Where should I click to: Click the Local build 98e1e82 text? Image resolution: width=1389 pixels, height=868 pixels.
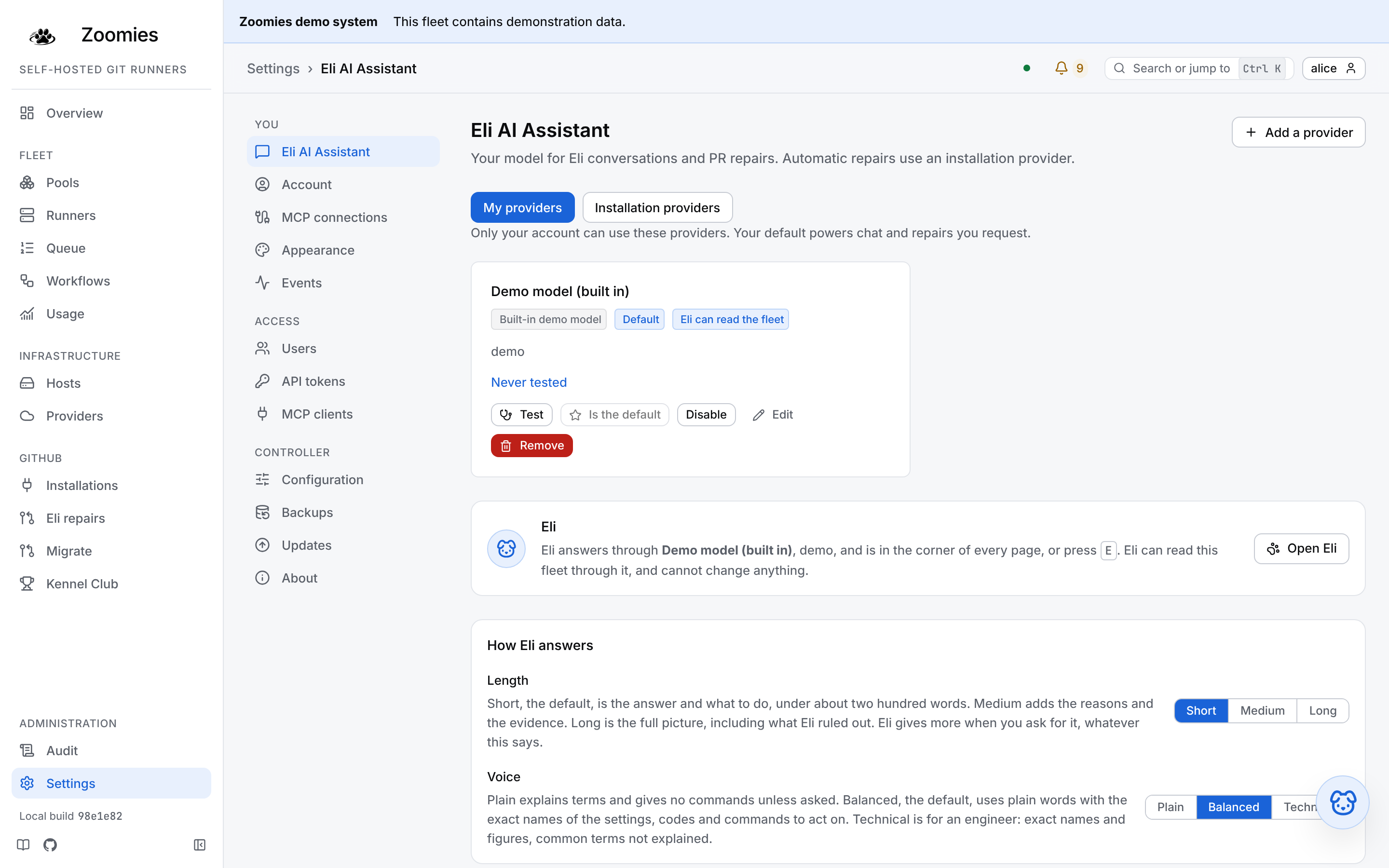pyautogui.click(x=70, y=816)
